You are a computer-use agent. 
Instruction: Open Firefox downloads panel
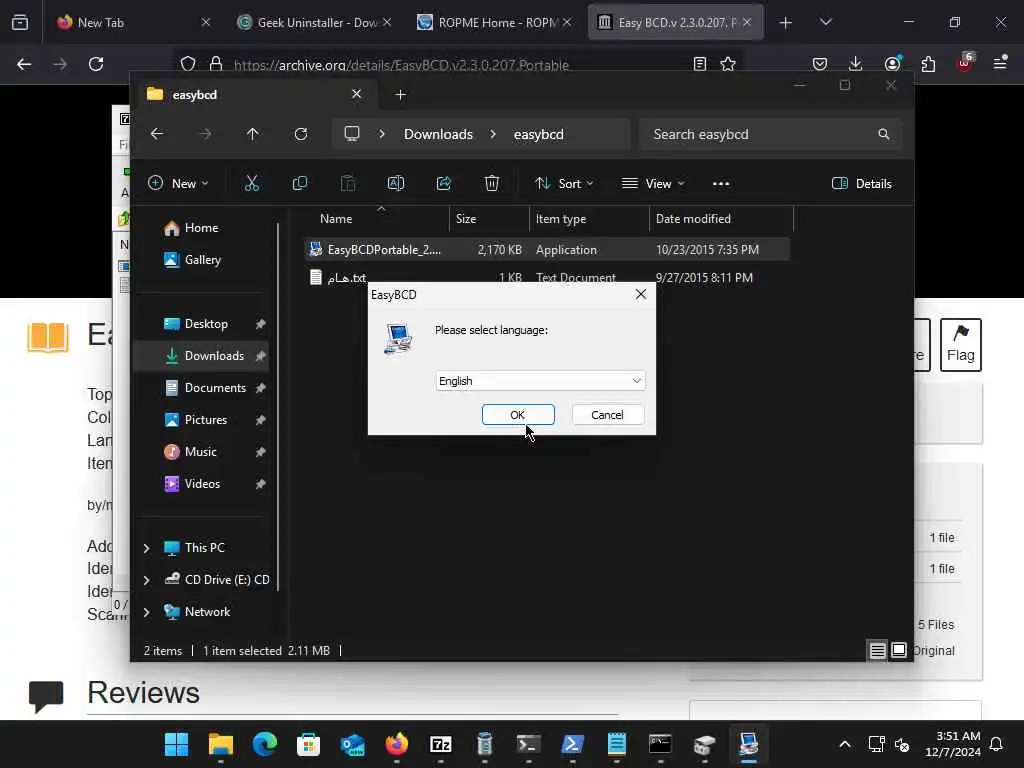tap(856, 64)
